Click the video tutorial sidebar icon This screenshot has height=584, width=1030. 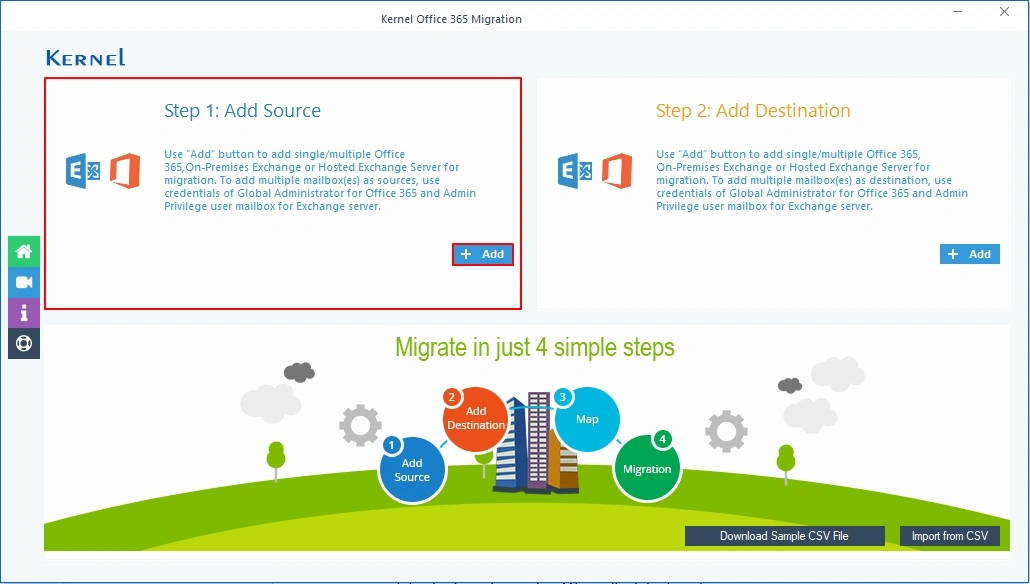tap(23, 282)
